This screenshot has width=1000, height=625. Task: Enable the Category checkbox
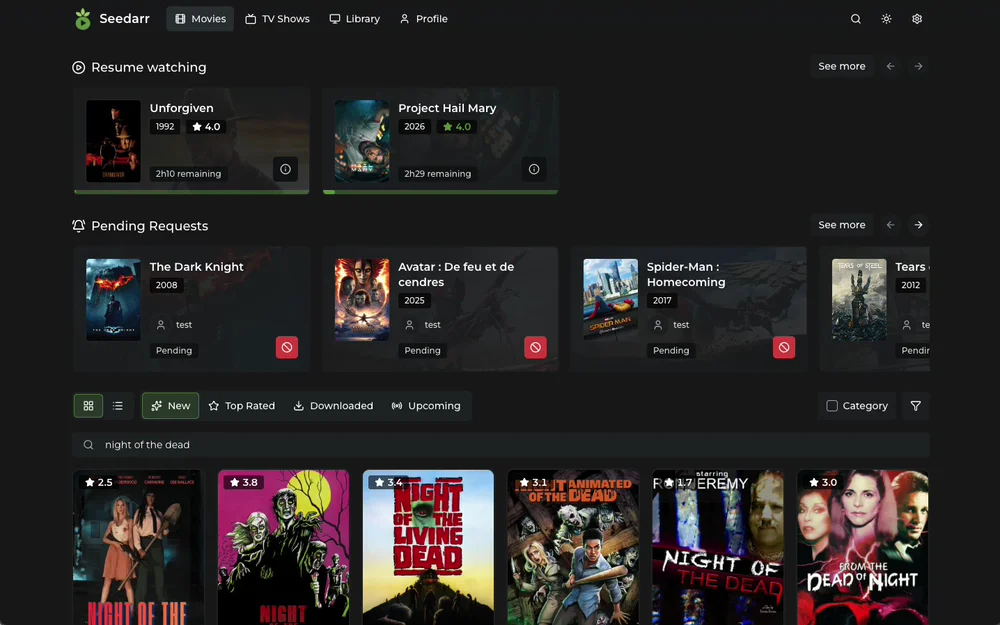click(832, 406)
